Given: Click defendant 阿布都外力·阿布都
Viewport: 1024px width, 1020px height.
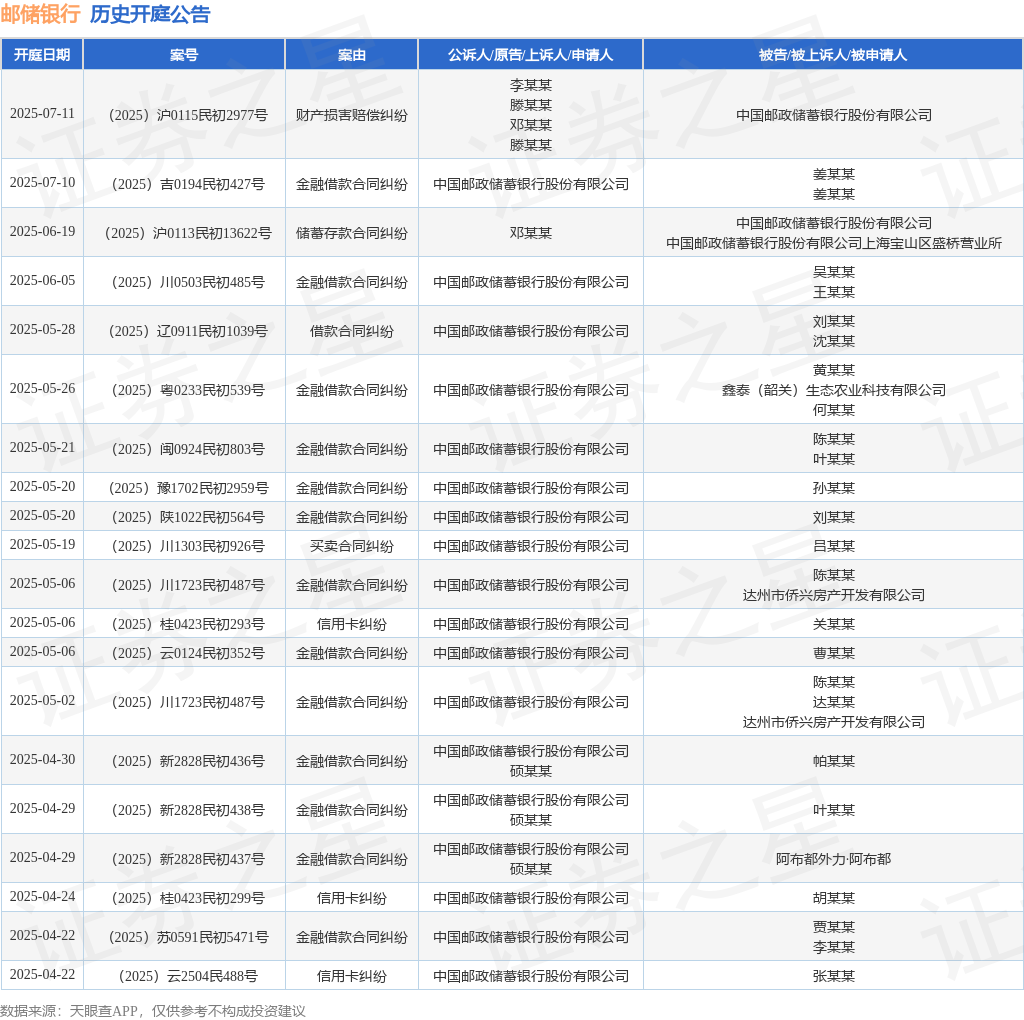Looking at the screenshot, I should tap(834, 859).
